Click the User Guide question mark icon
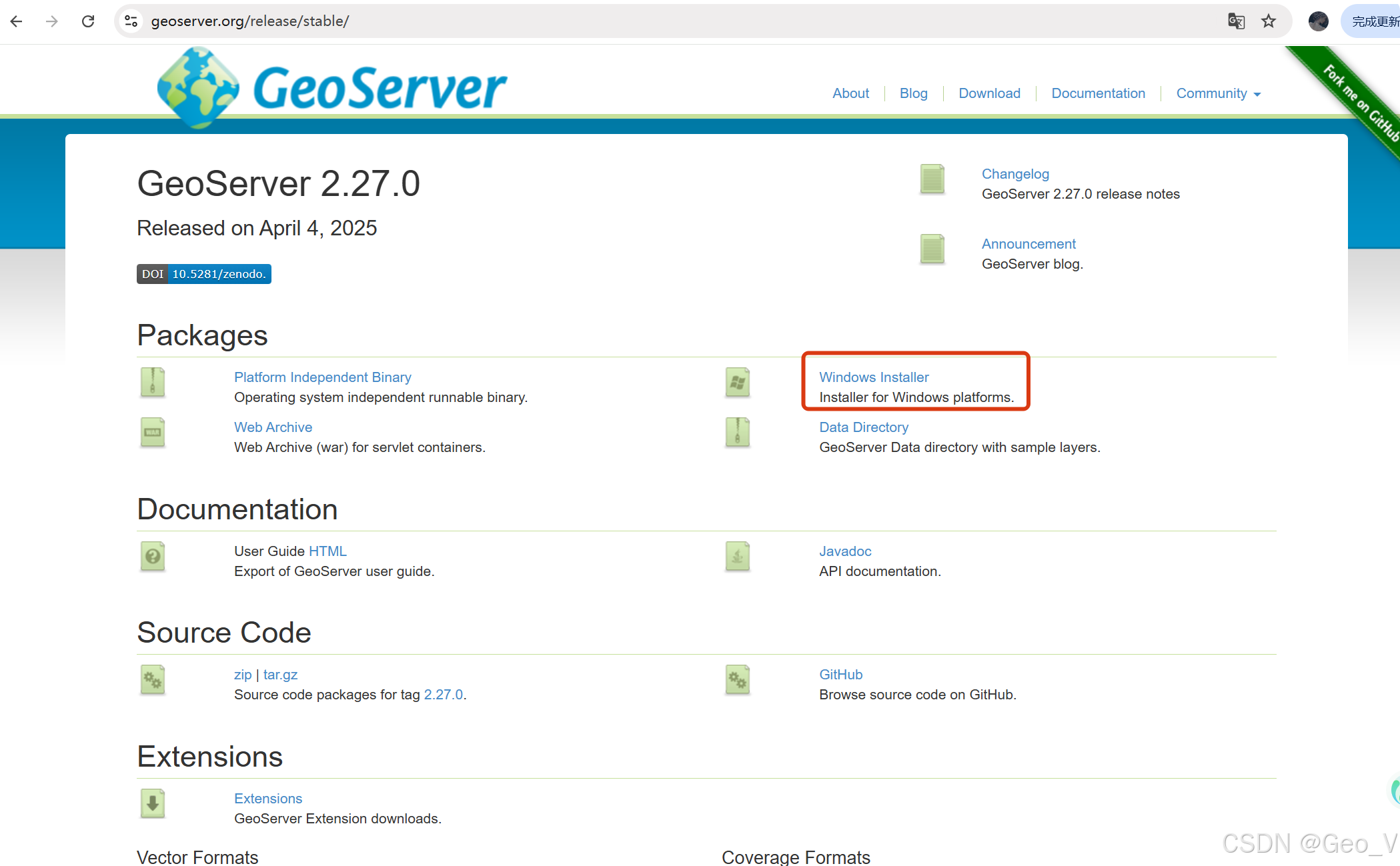Image resolution: width=1400 pixels, height=866 pixels. click(x=153, y=557)
